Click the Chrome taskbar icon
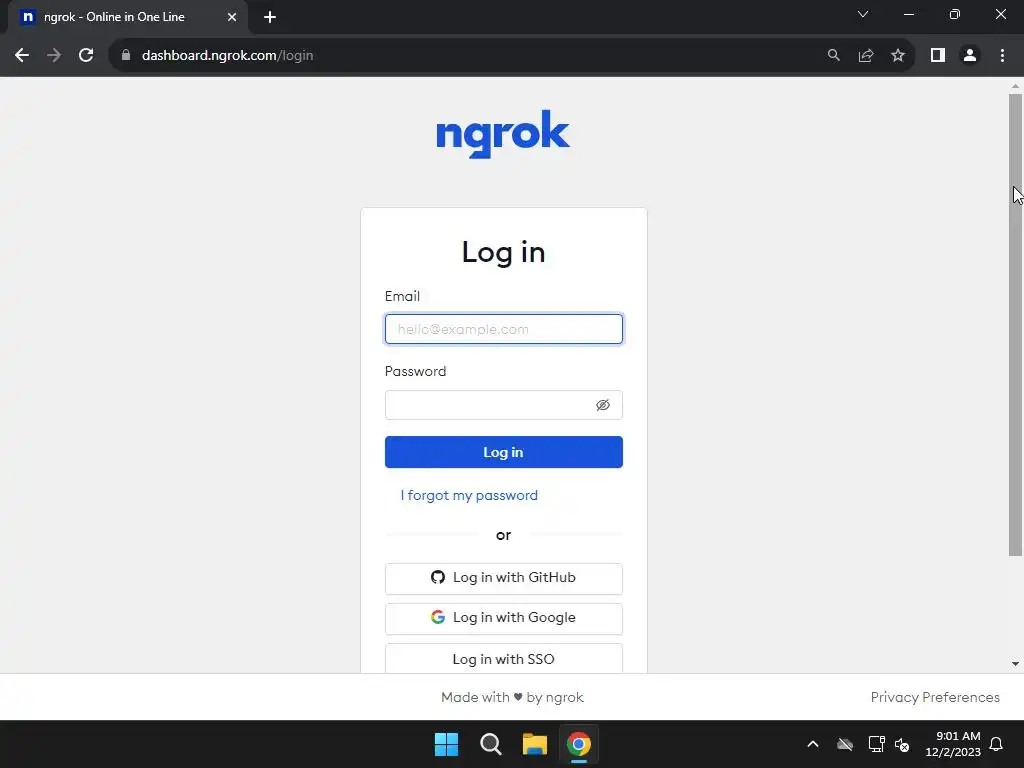The image size is (1024, 768). (579, 744)
